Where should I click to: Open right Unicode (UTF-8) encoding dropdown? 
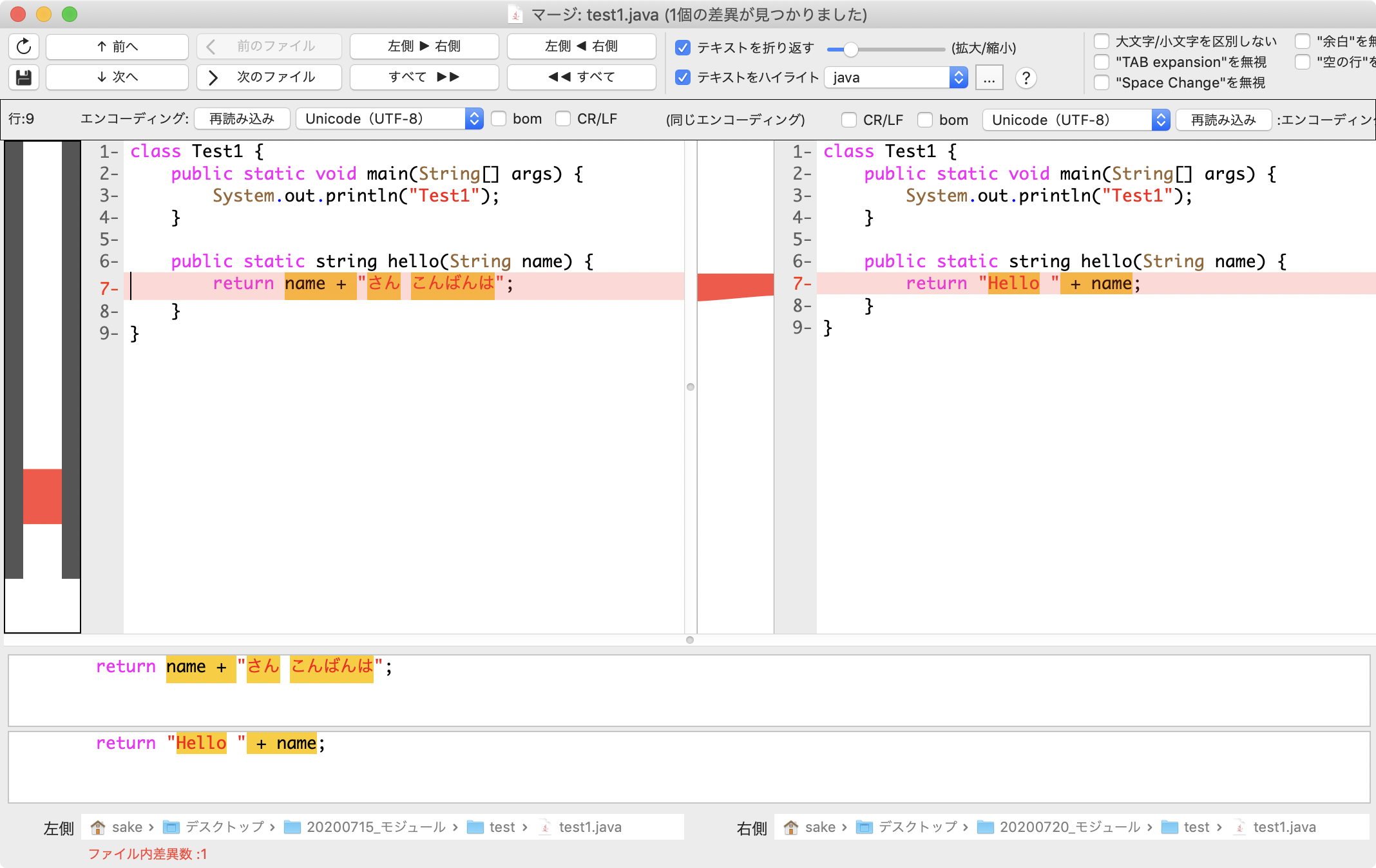[x=1076, y=120]
